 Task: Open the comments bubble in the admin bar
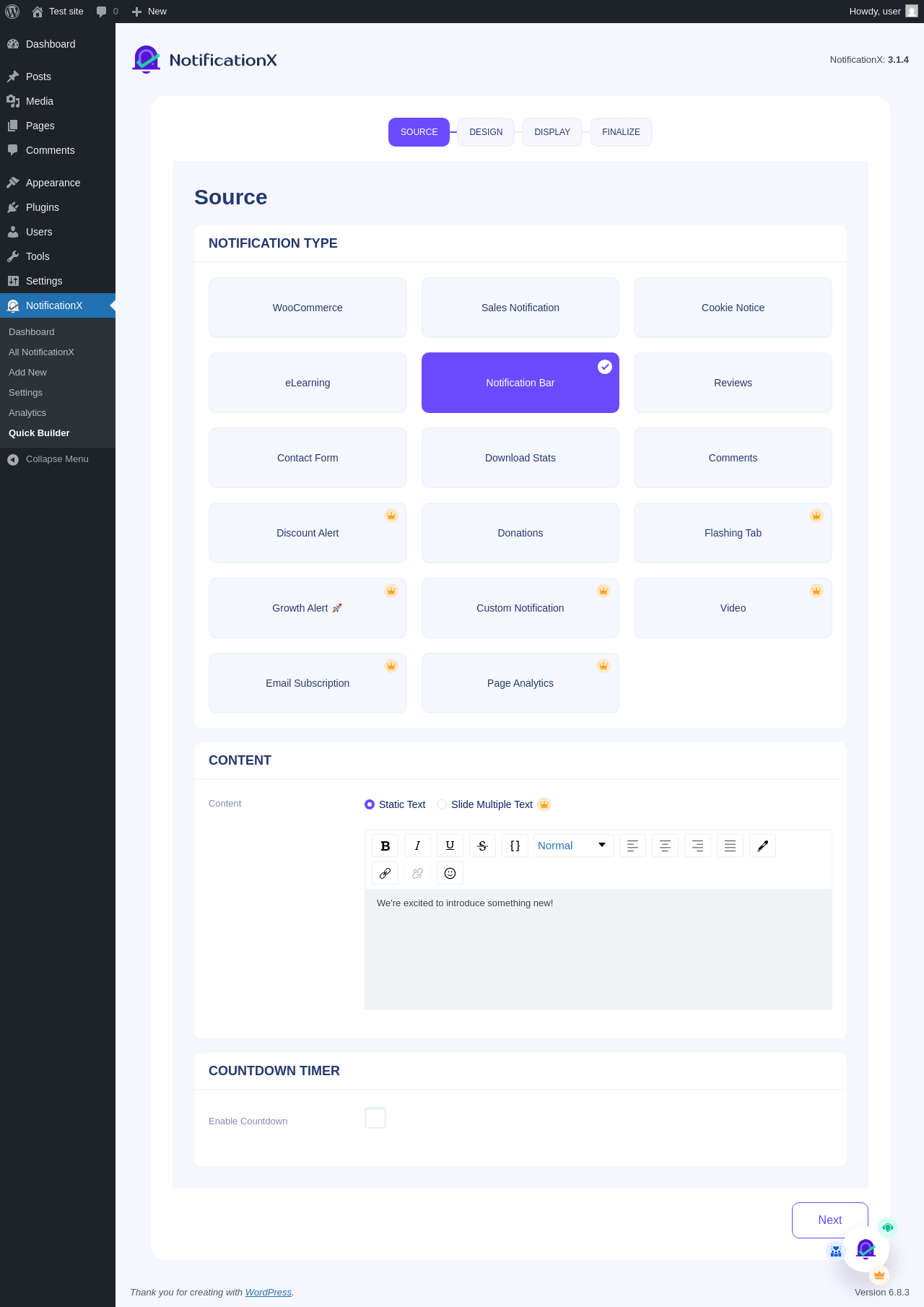point(107,12)
